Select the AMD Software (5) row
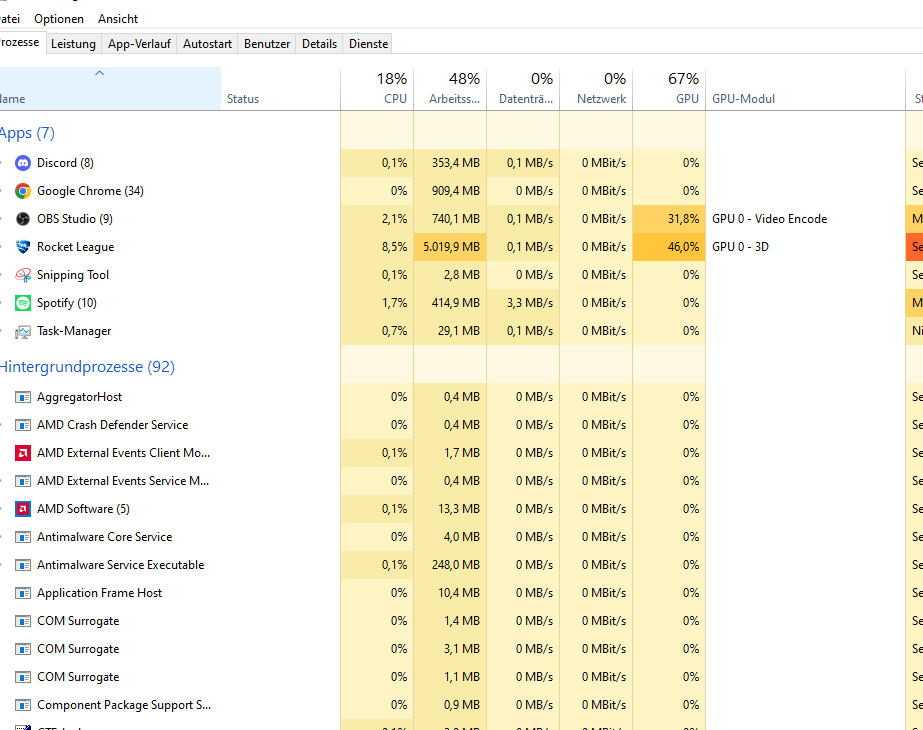 coord(462,509)
